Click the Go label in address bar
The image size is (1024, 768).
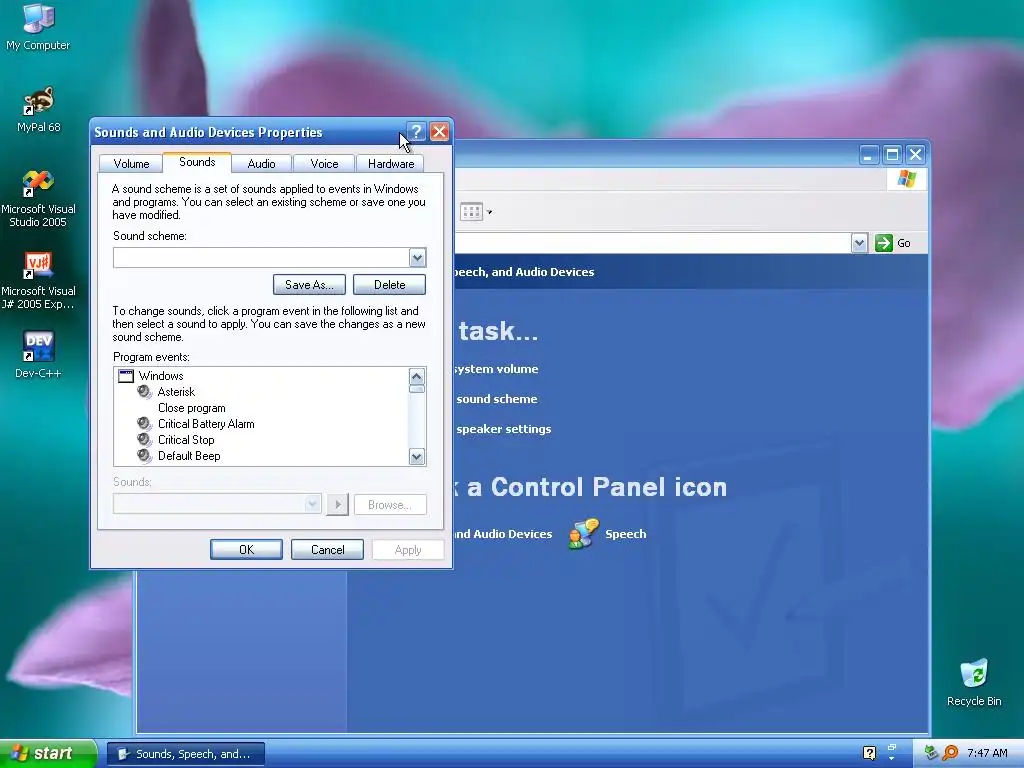(x=904, y=243)
